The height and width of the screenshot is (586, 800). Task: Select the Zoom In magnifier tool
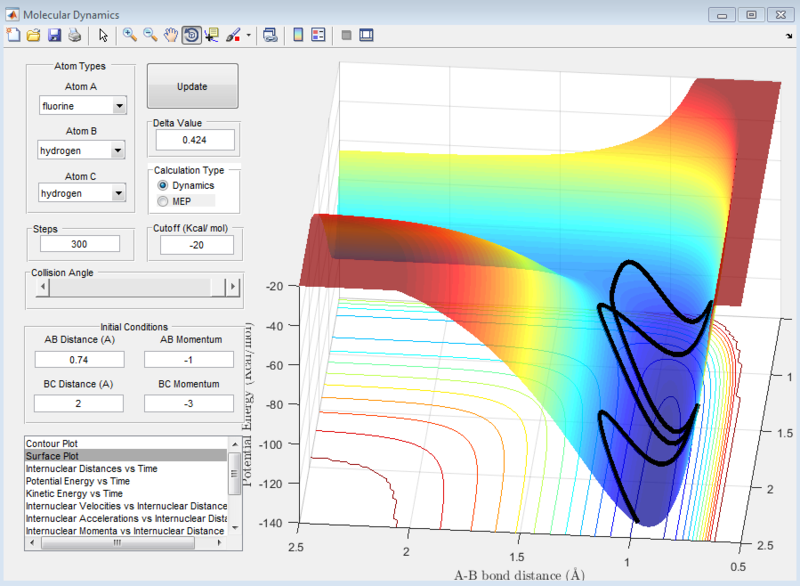129,35
